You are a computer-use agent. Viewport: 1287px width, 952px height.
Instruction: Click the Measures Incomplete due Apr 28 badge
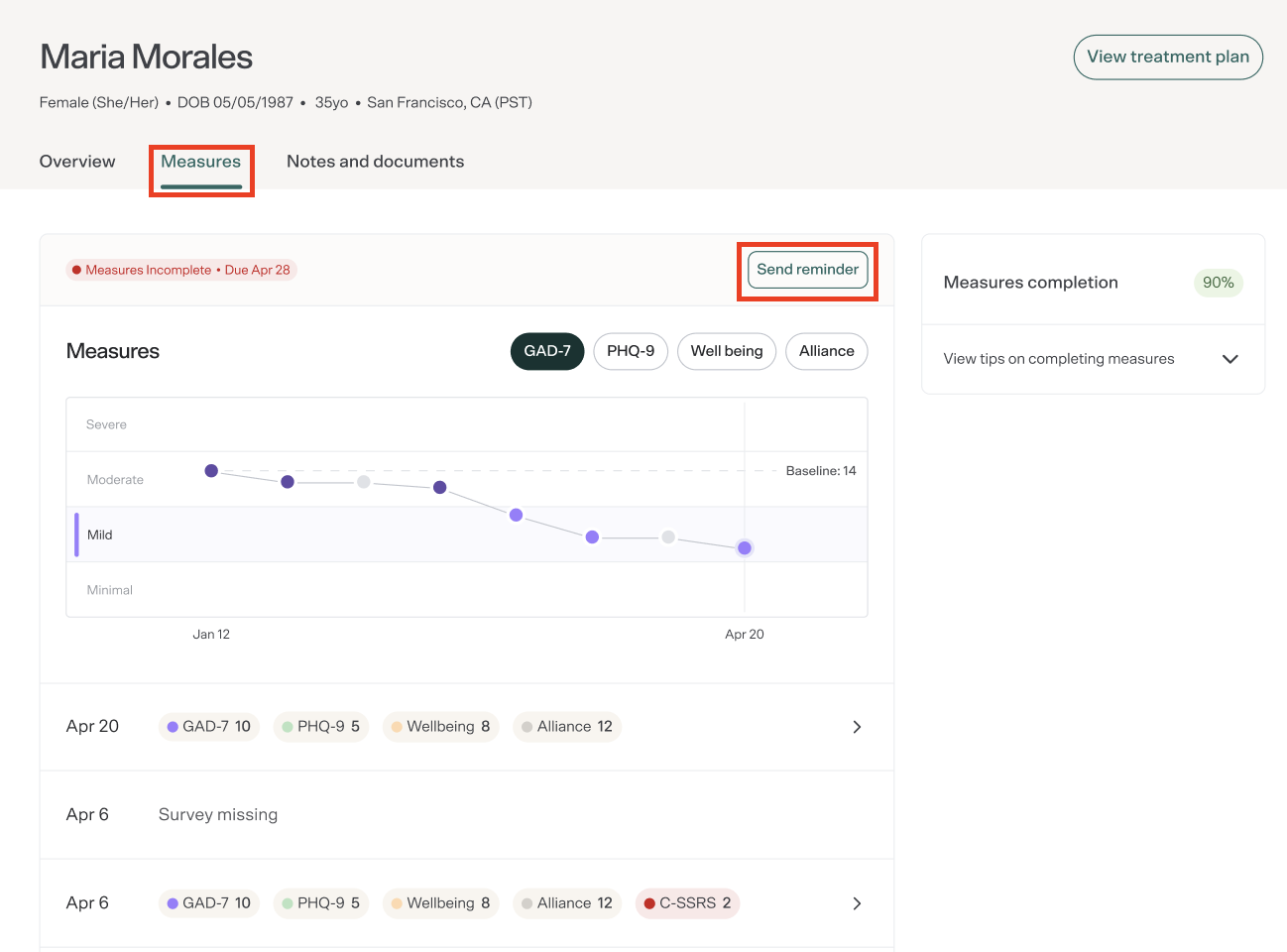181,270
